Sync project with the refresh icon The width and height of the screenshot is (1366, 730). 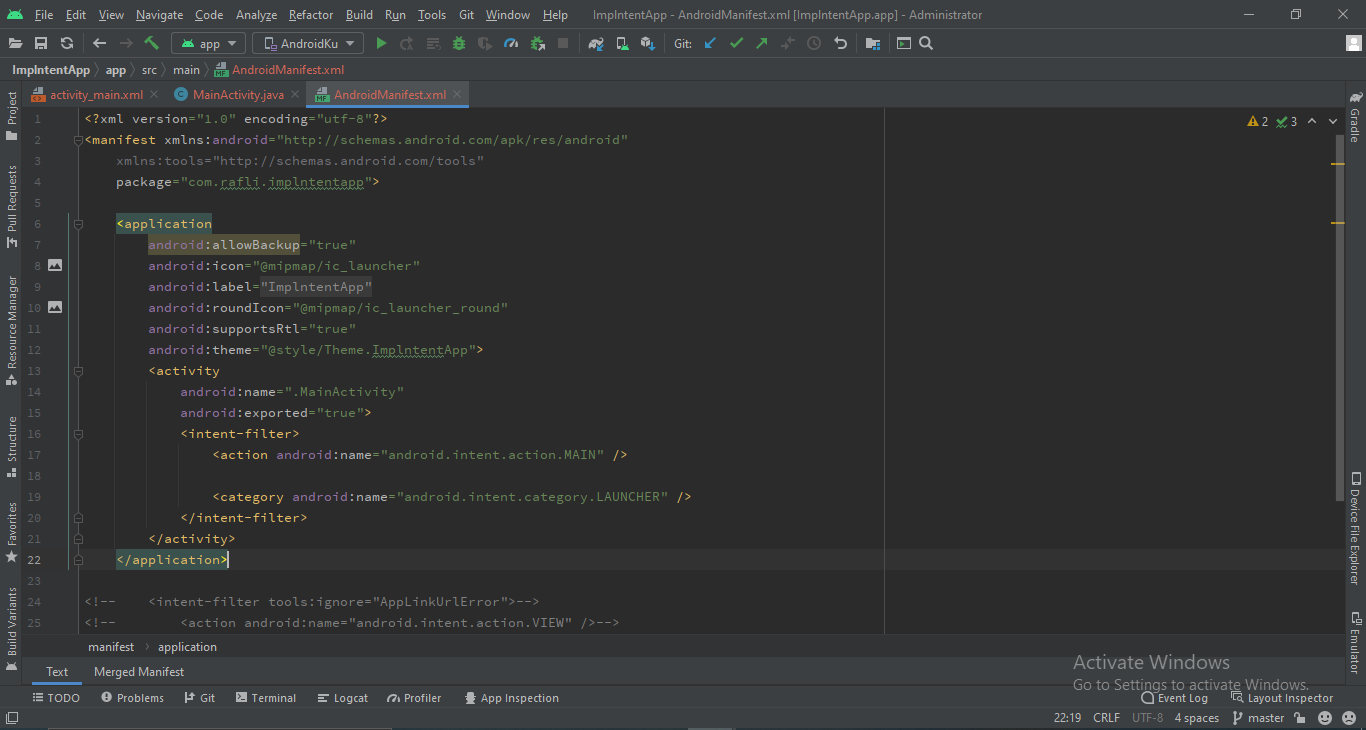point(67,43)
